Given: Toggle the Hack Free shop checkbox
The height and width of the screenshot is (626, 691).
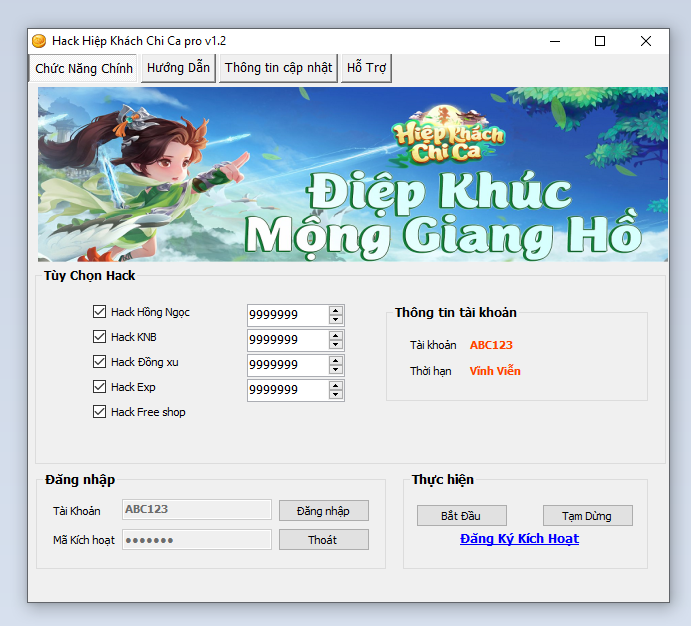Looking at the screenshot, I should coord(99,412).
